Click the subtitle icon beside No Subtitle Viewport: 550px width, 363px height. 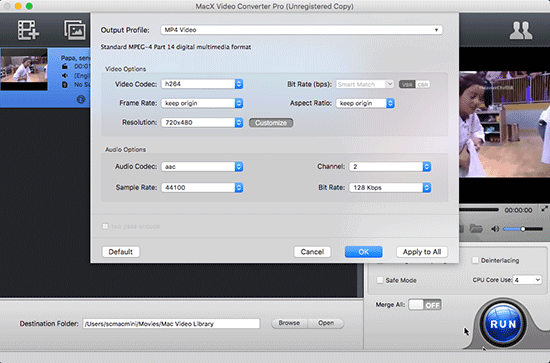pos(65,85)
